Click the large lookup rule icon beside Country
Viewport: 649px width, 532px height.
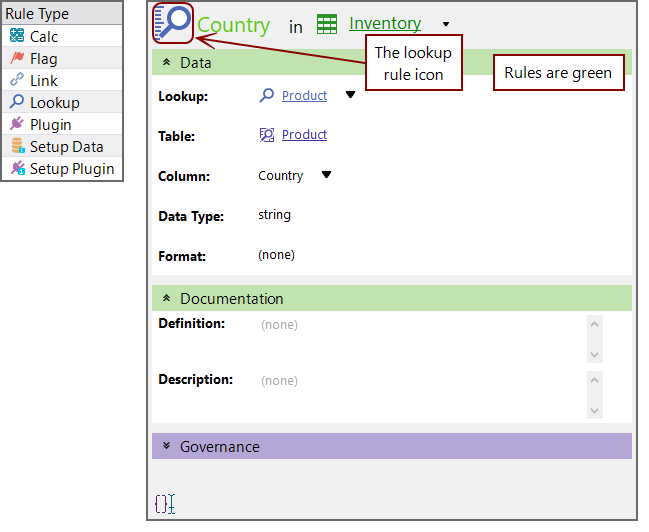(173, 23)
